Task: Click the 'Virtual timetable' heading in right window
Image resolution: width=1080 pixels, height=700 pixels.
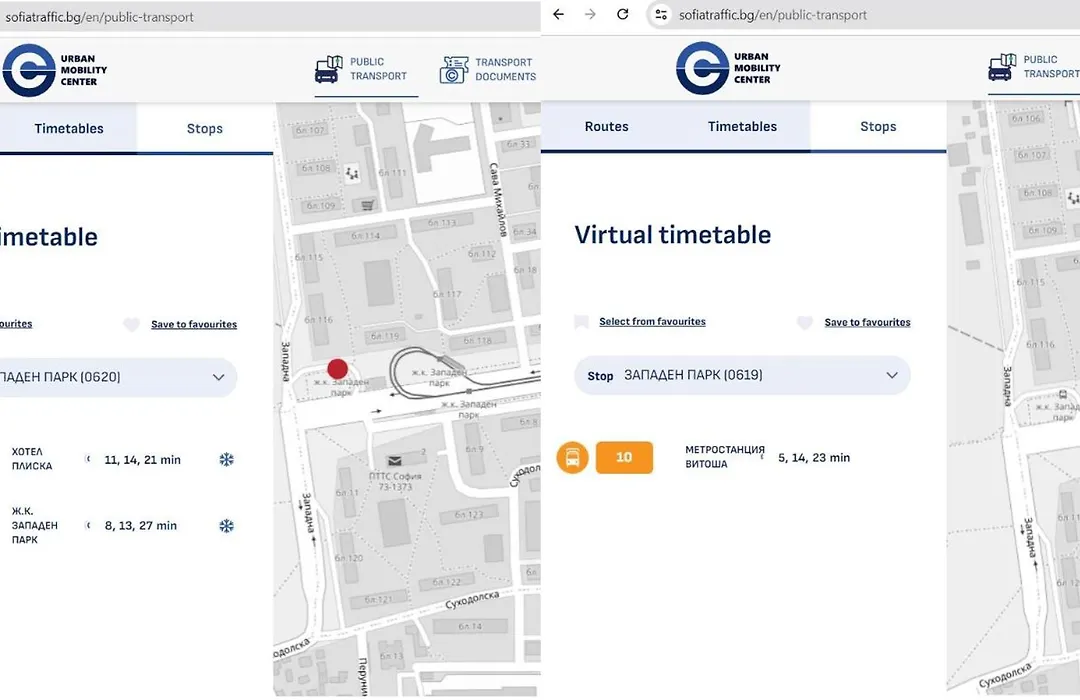Action: pyautogui.click(x=673, y=235)
